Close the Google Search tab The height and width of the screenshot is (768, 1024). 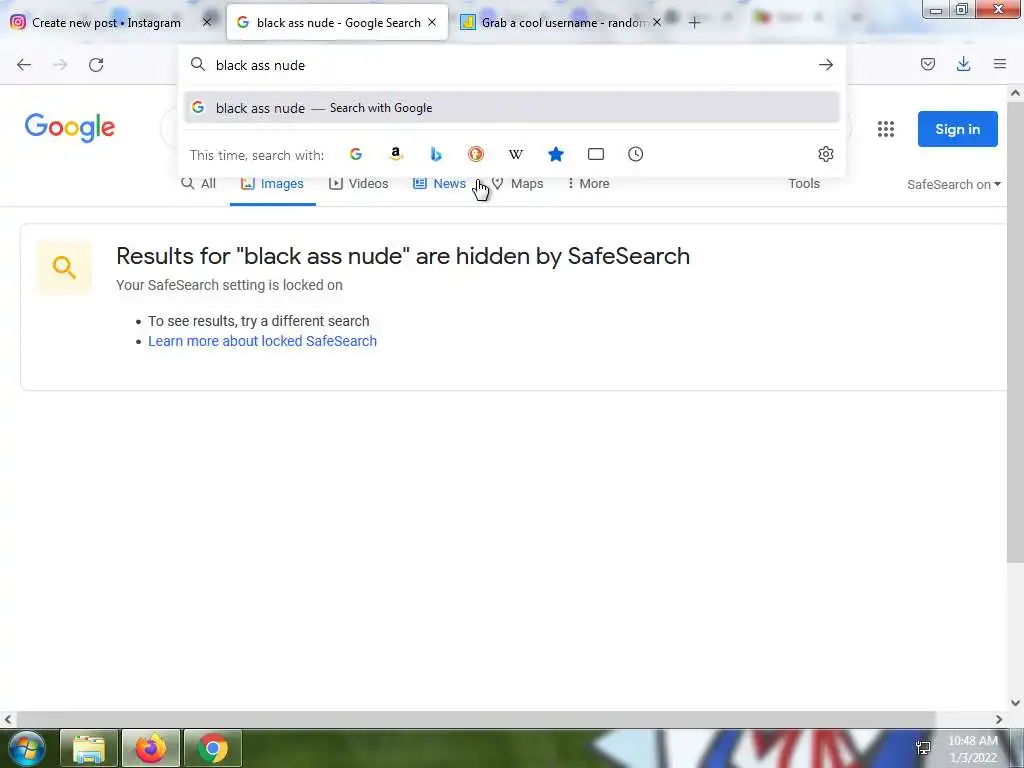pos(432,22)
